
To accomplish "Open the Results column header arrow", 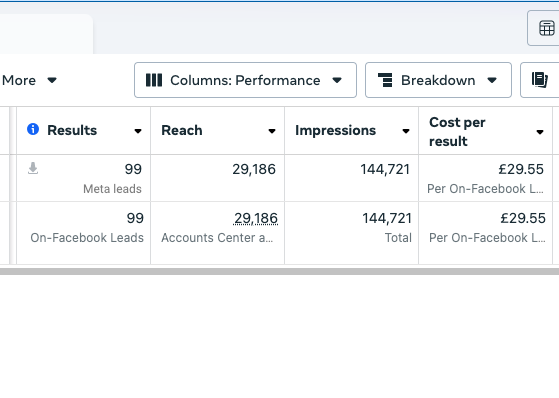I will tap(138, 131).
